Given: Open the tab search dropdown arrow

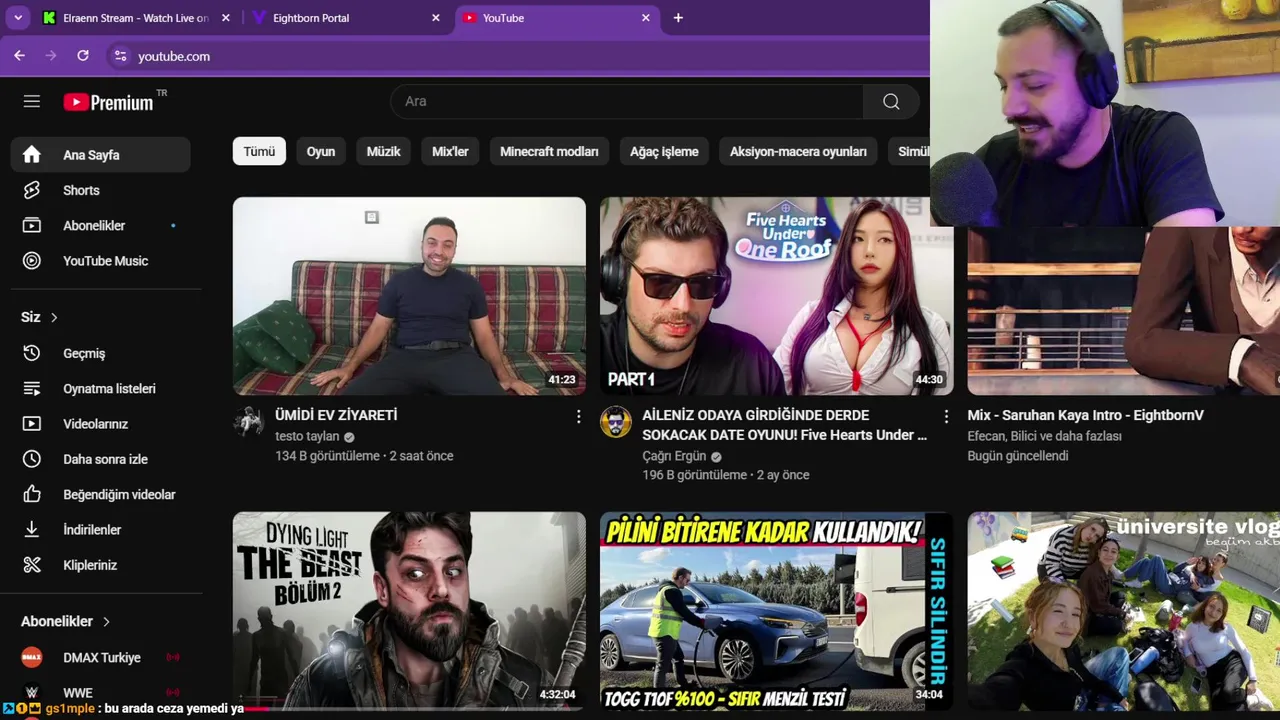Looking at the screenshot, I should (18, 18).
